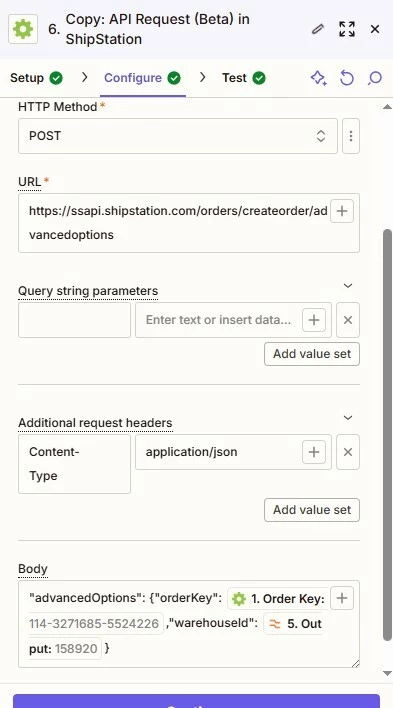Insert data into URL with plus icon
The height and width of the screenshot is (708, 393).
pyautogui.click(x=342, y=211)
